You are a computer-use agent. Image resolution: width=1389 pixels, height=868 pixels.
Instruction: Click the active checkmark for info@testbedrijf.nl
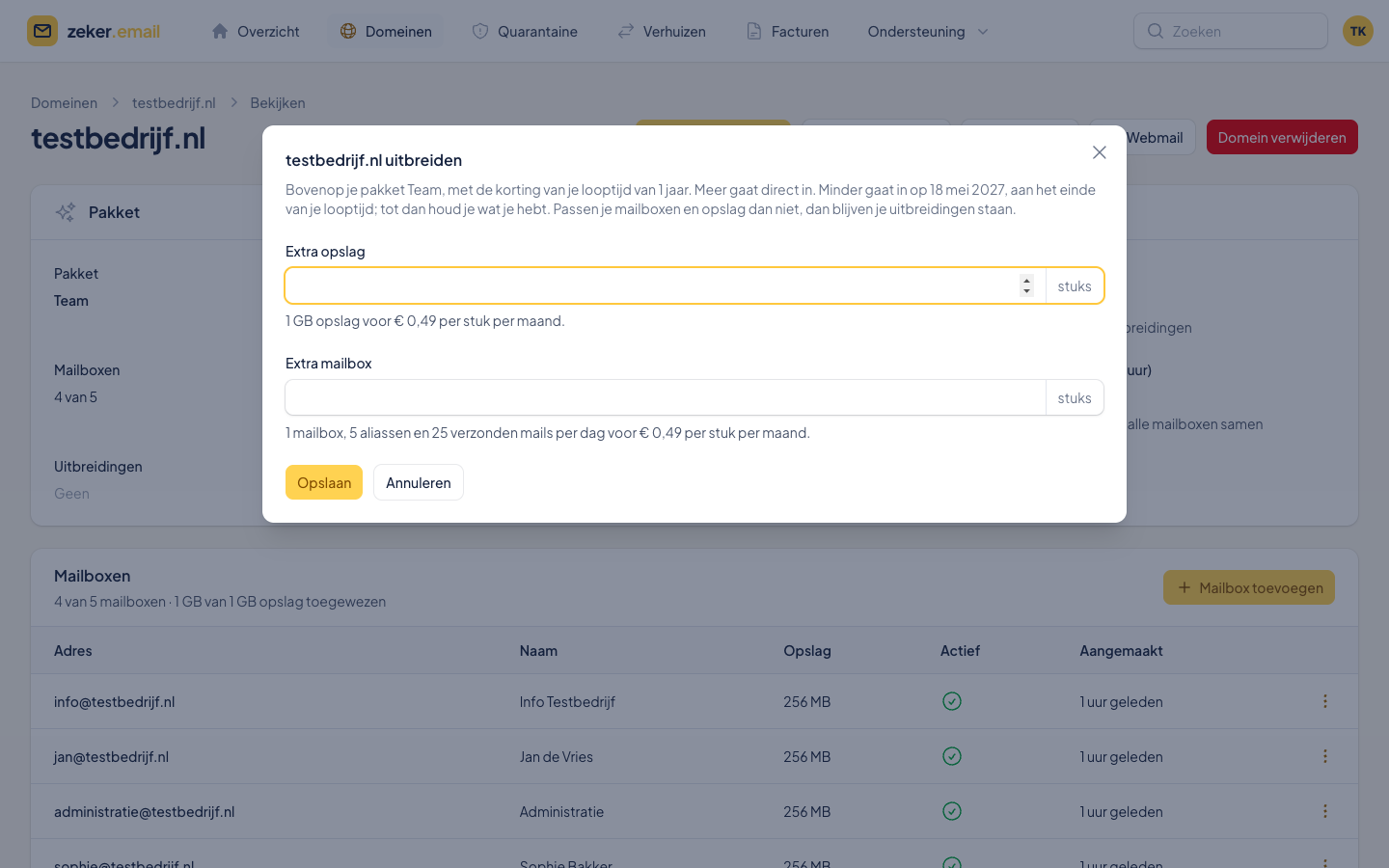952,701
